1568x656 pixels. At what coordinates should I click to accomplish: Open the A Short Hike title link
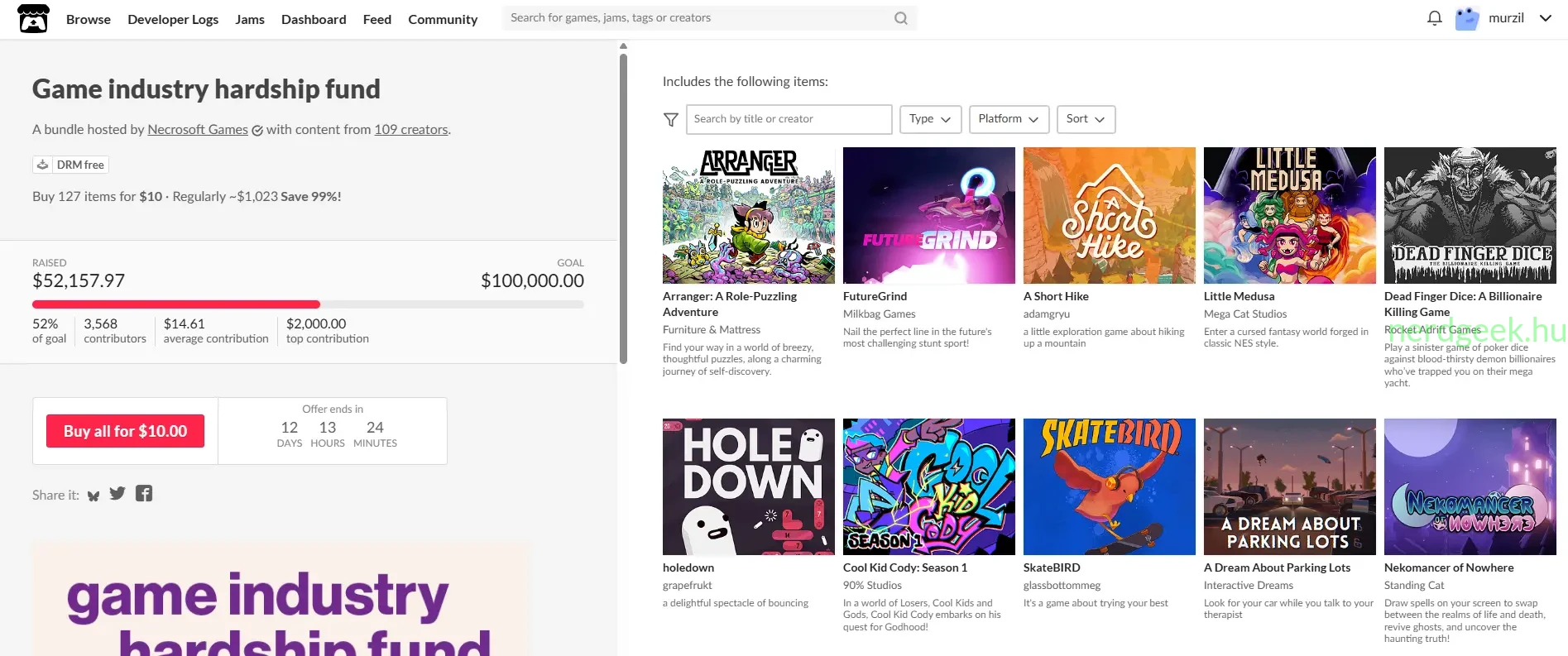click(x=1056, y=296)
